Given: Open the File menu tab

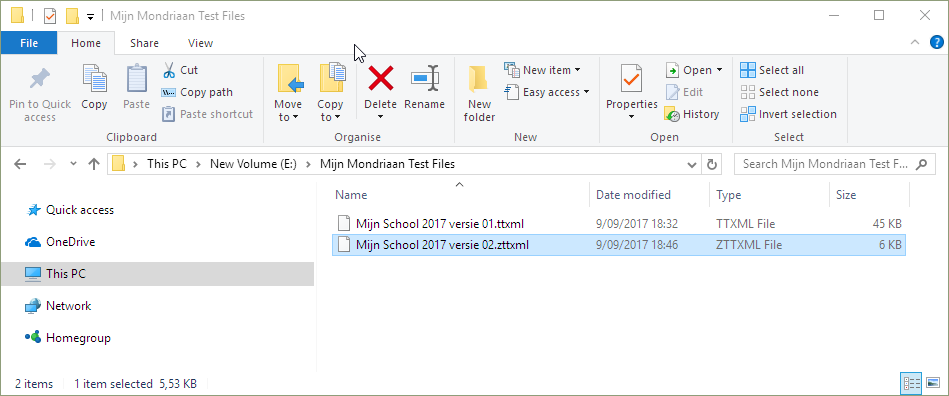Looking at the screenshot, I should (29, 43).
